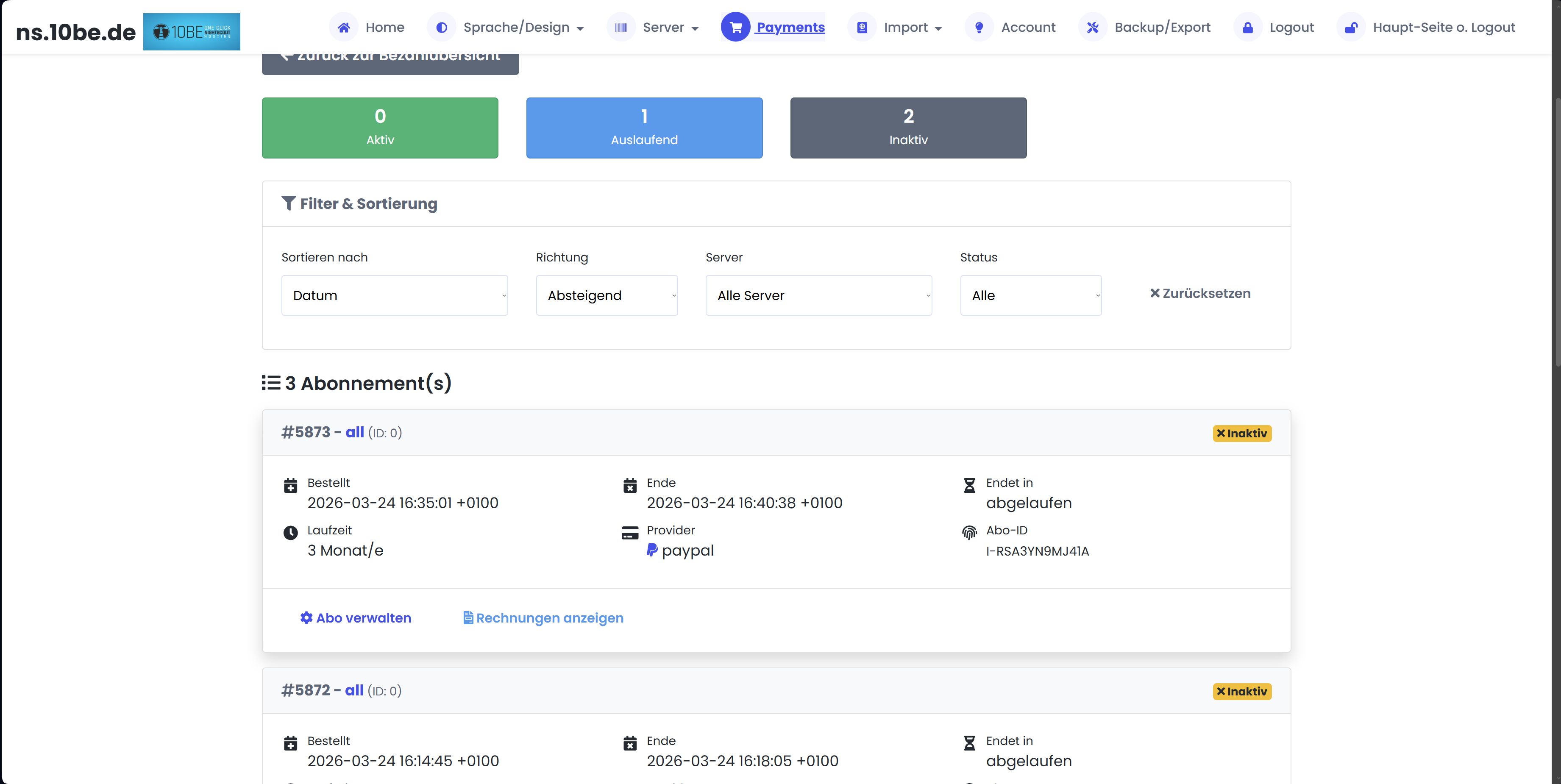
Task: Click the Backup/Export wrench icon
Action: 1093,27
